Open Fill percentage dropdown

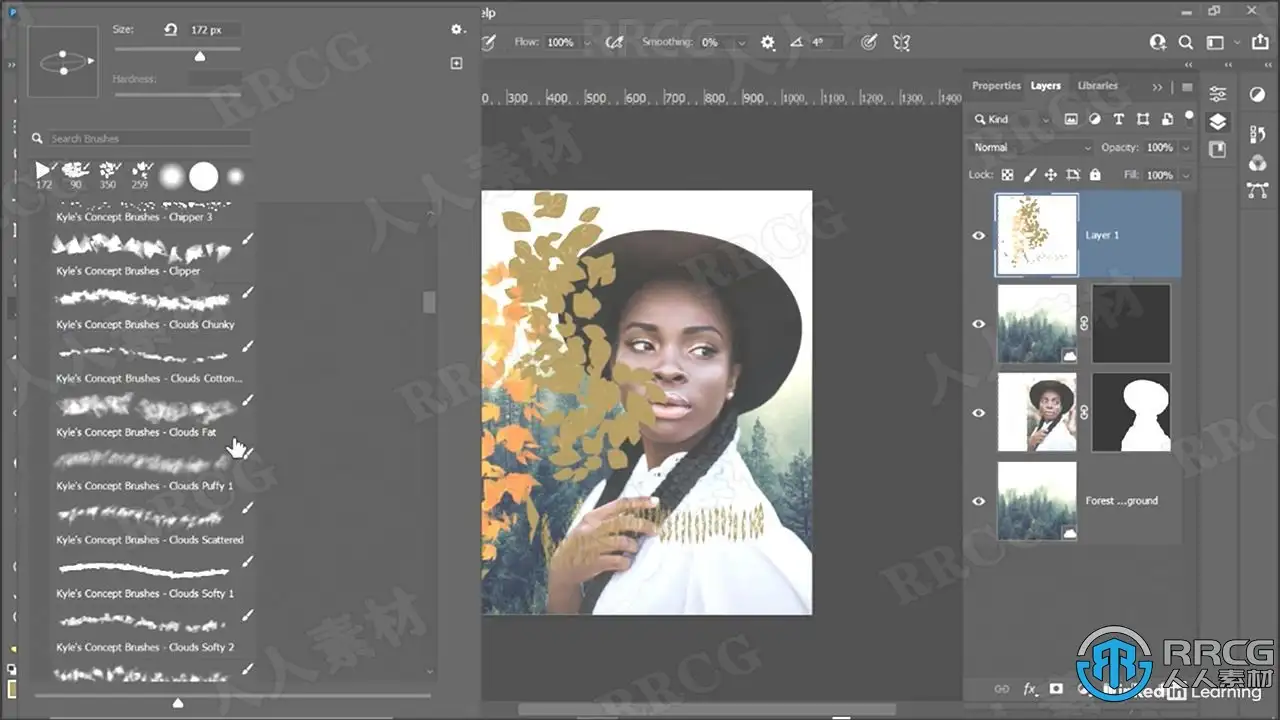point(1186,175)
